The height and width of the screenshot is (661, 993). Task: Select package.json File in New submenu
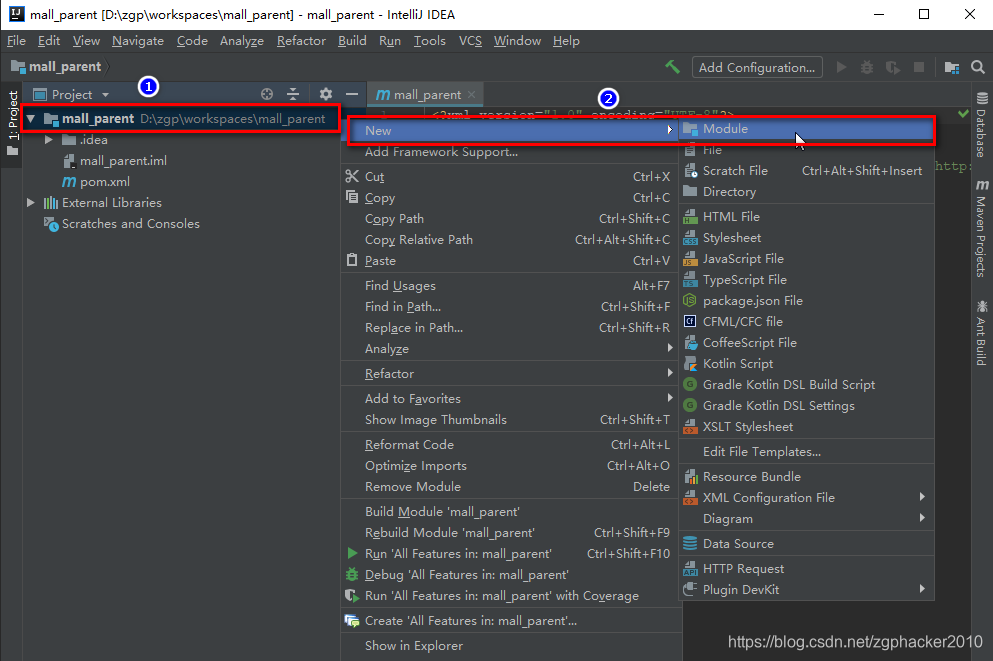806,301
